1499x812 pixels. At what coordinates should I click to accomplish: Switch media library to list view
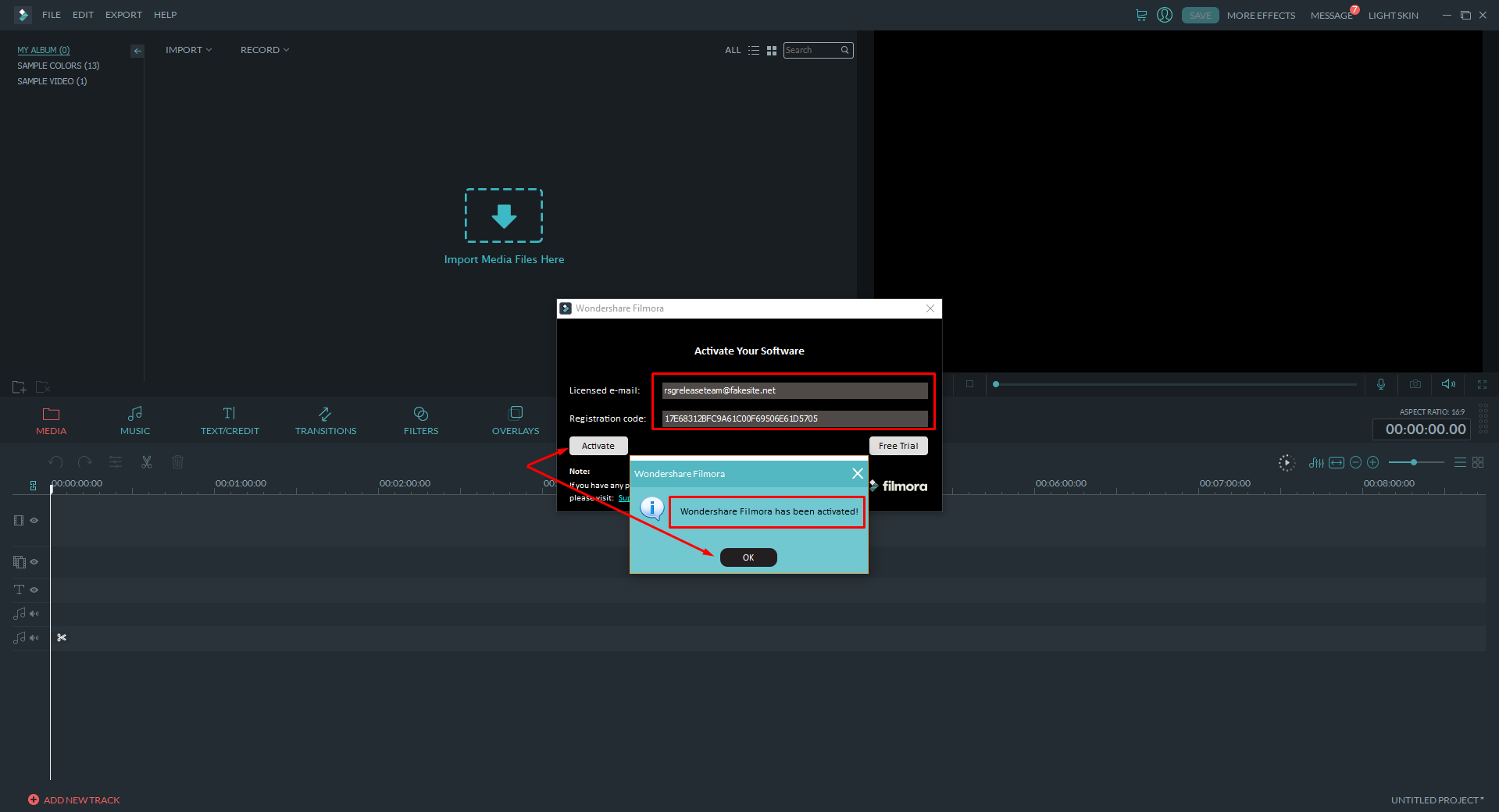tap(754, 50)
